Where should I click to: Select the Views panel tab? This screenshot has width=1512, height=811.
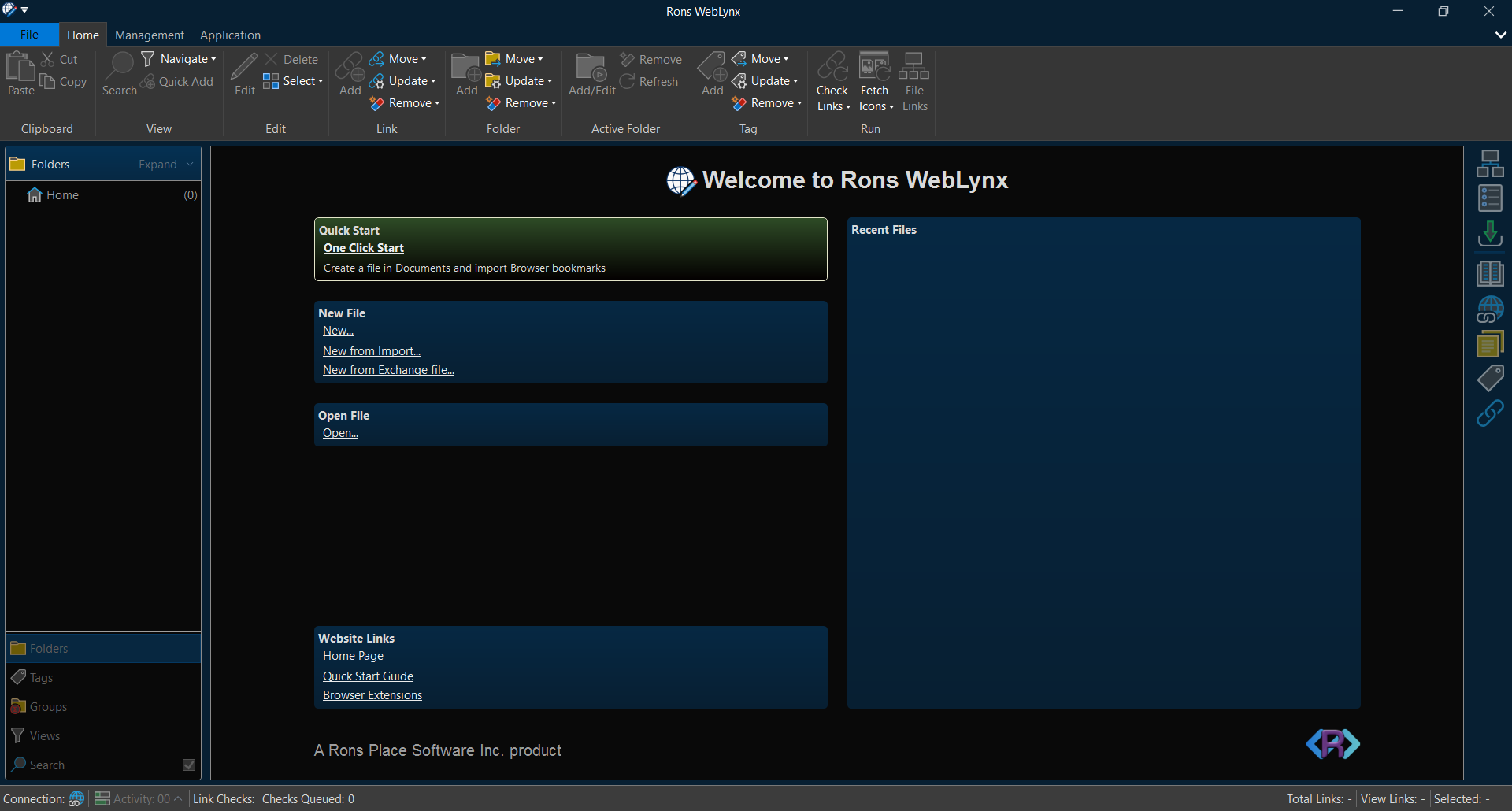coord(103,735)
